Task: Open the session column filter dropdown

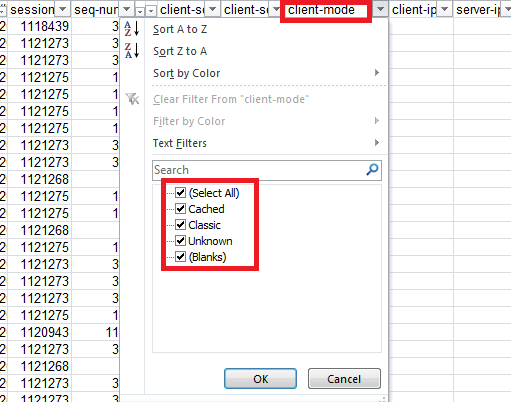Action: click(x=62, y=10)
